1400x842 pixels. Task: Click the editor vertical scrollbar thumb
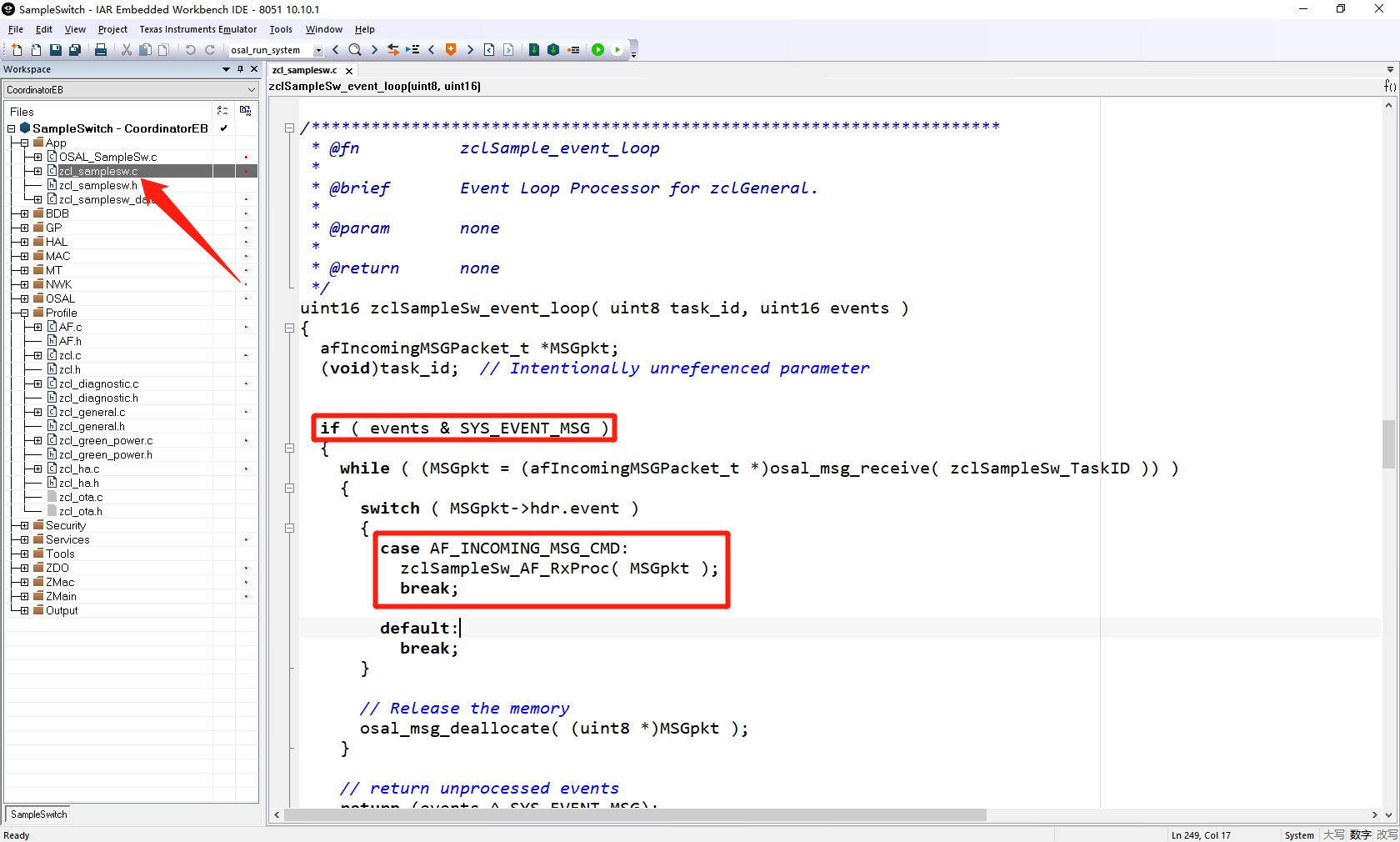pyautogui.click(x=1388, y=444)
